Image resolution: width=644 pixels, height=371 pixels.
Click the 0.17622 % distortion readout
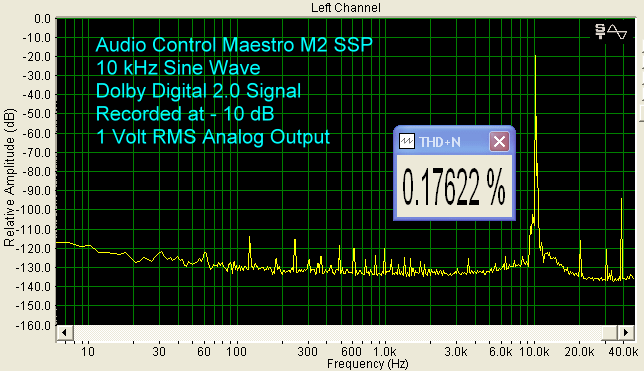pos(453,187)
